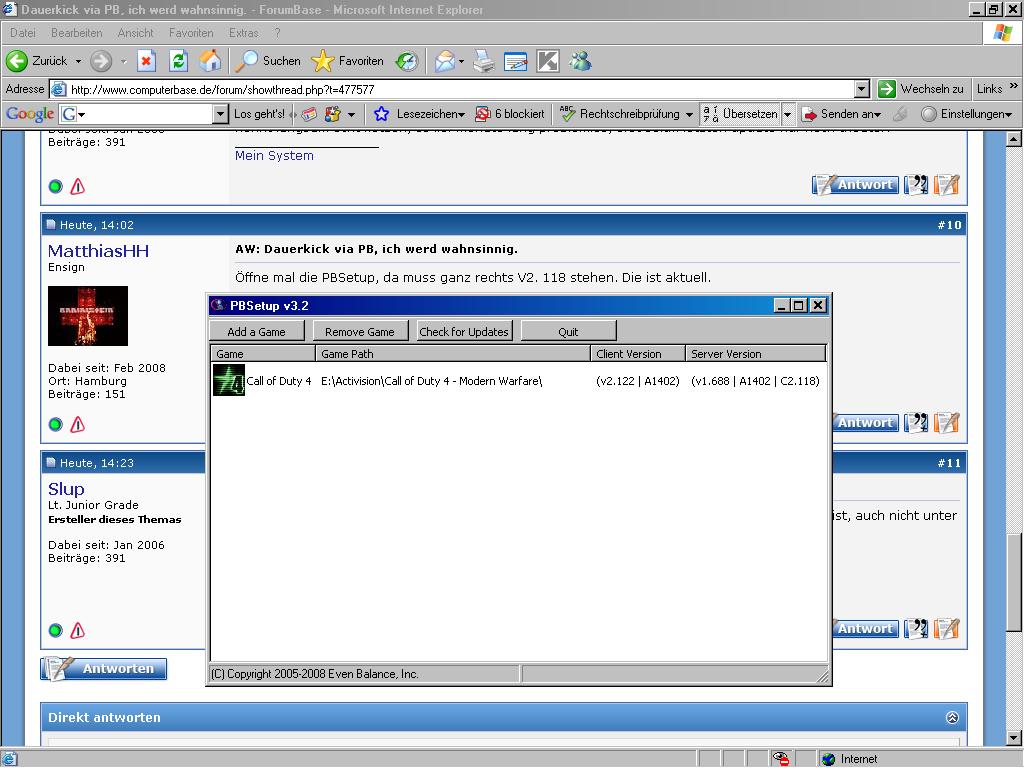The image size is (1024, 768).
Task: Click the Forward navigation arrow
Action: 101,61
